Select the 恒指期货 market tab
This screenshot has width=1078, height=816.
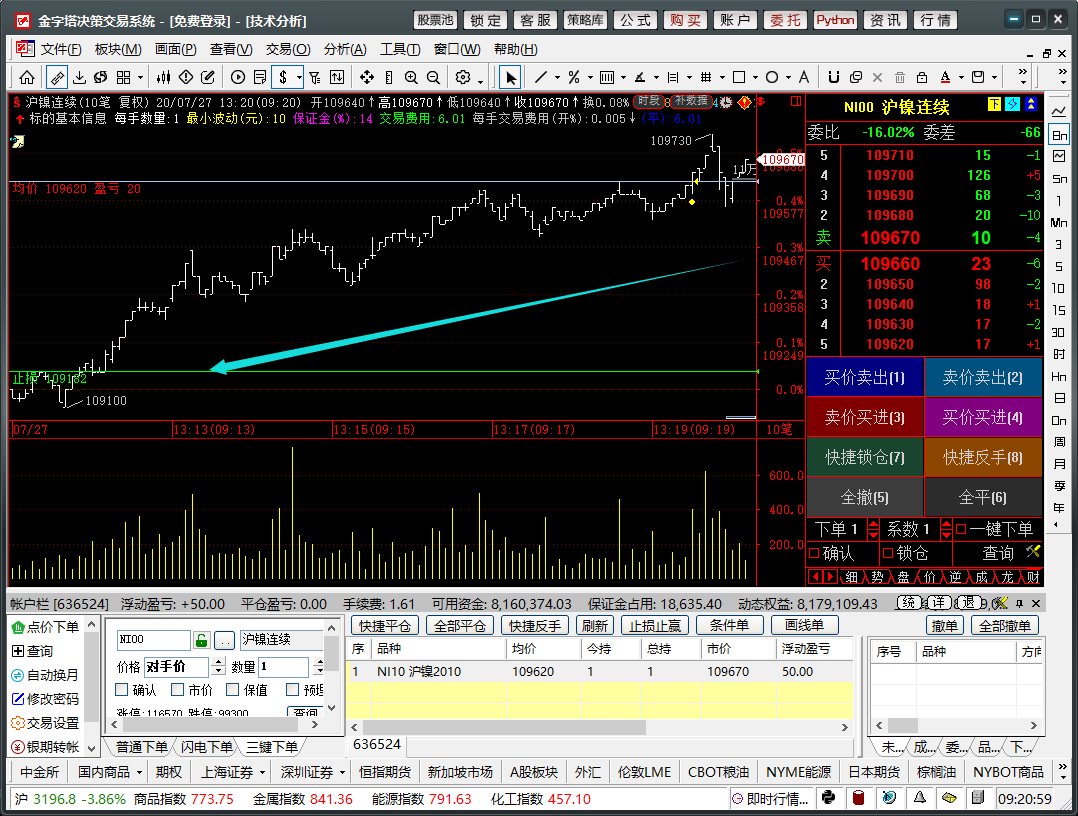(x=385, y=772)
